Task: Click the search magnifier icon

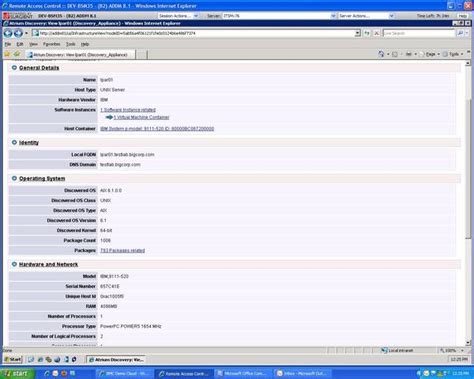Action: 460,33
